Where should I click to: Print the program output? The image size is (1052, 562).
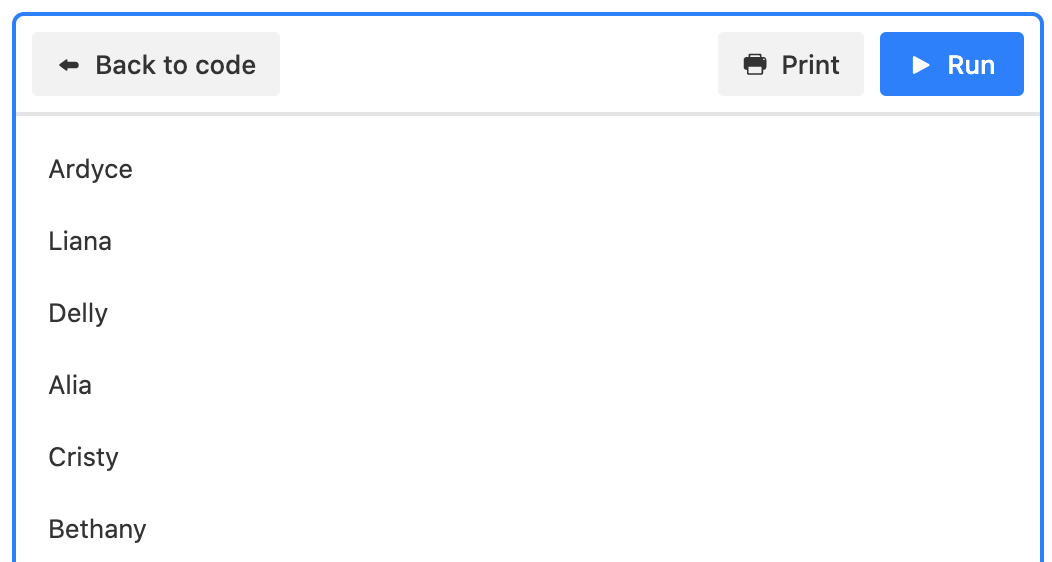click(x=790, y=64)
